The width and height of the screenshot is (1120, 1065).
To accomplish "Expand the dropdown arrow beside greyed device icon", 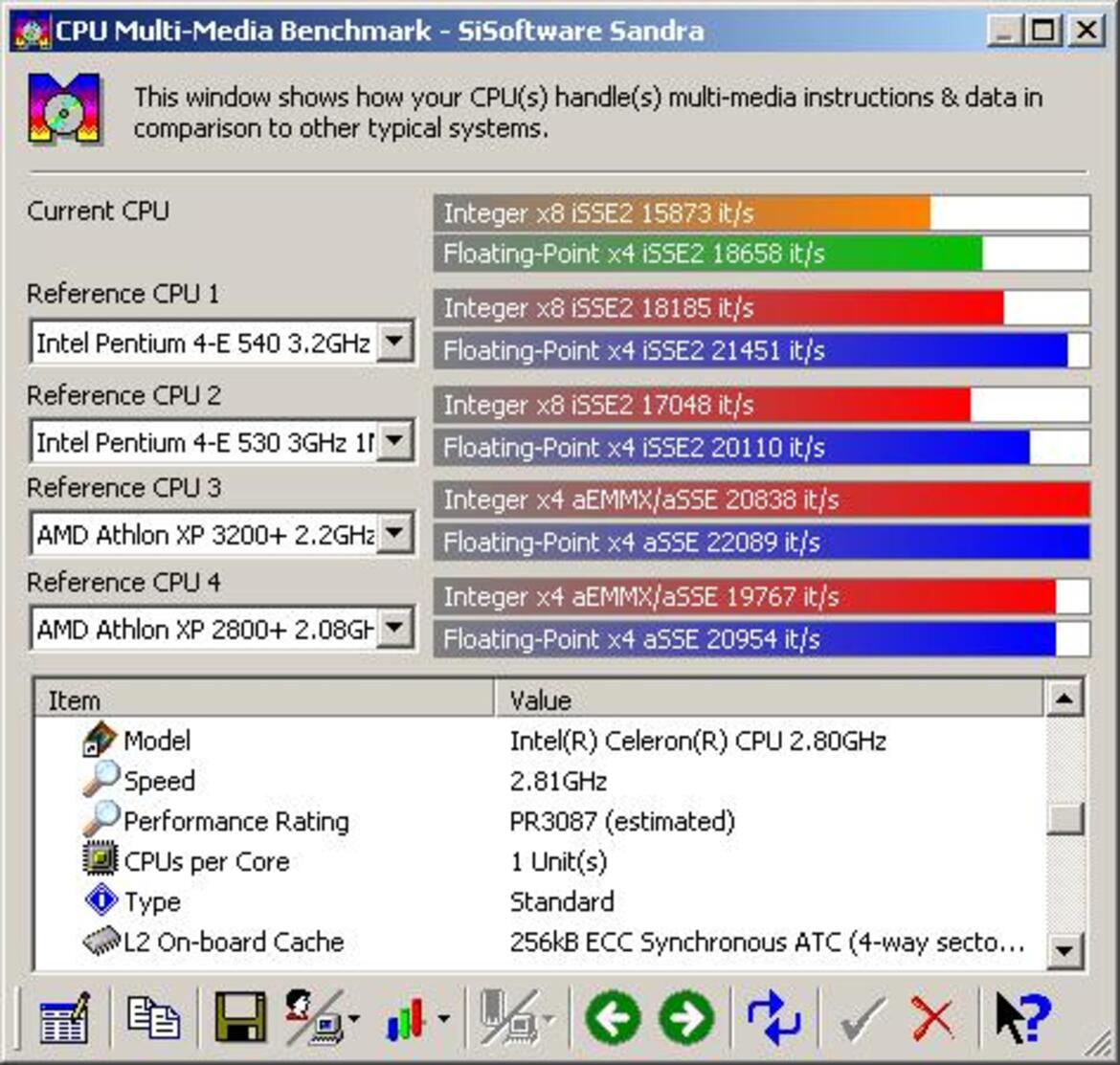I will pos(549,1019).
